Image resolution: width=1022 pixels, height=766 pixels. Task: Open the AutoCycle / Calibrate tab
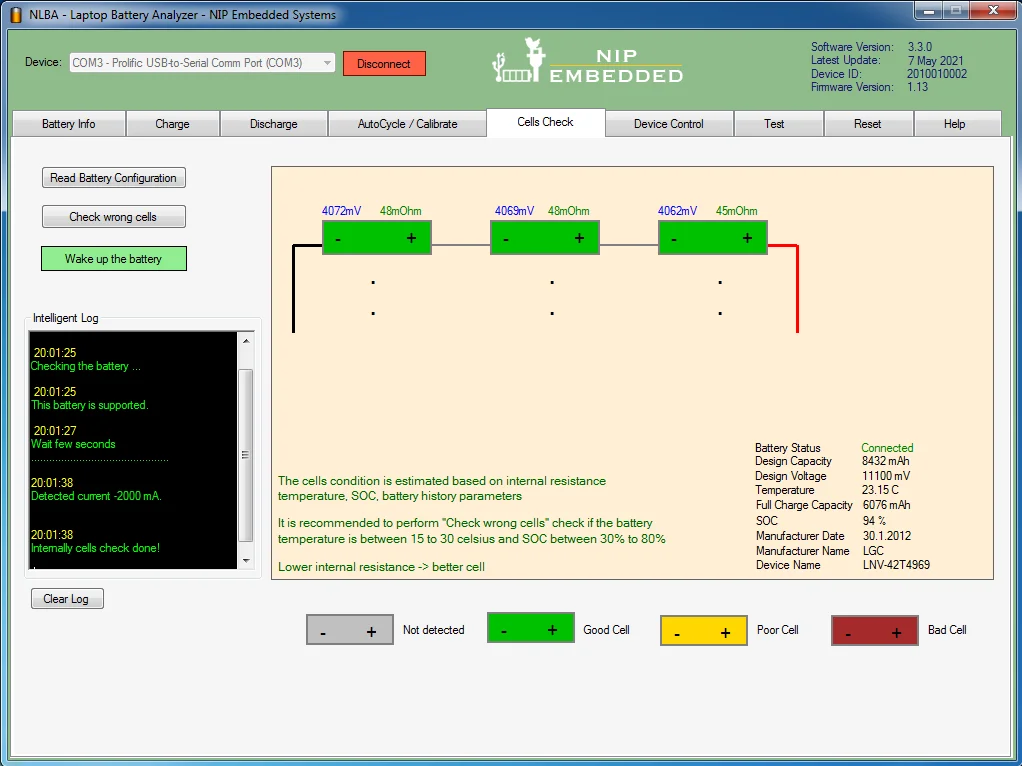pyautogui.click(x=407, y=124)
